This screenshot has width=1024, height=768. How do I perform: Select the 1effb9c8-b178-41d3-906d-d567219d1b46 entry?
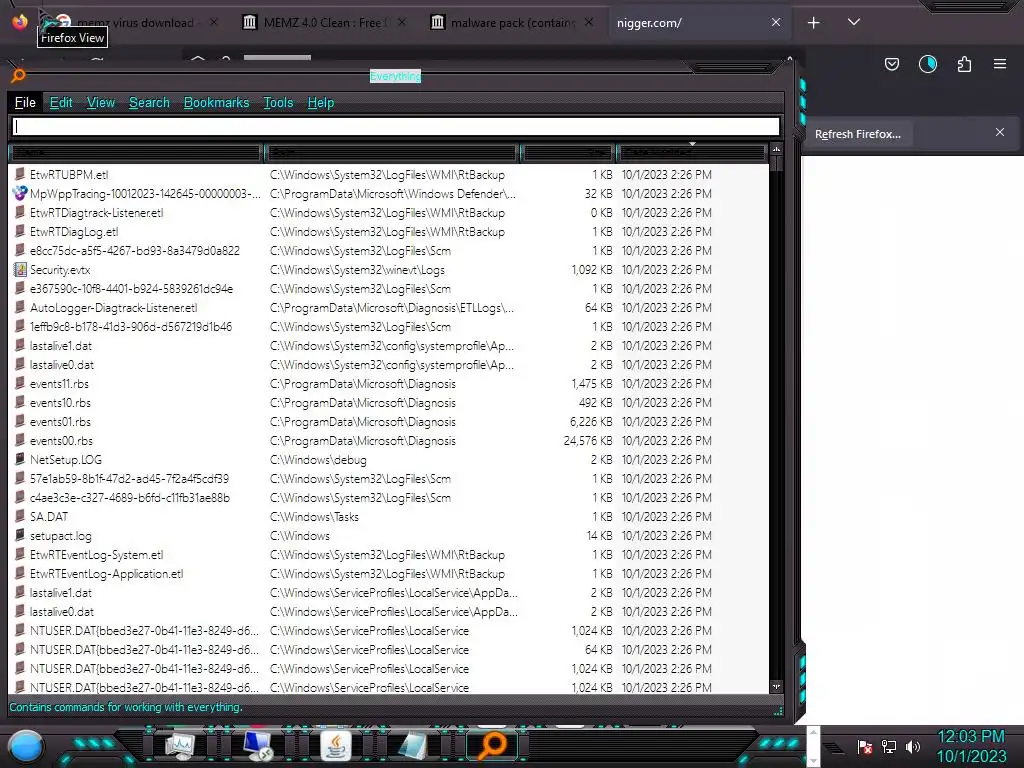coord(131,327)
